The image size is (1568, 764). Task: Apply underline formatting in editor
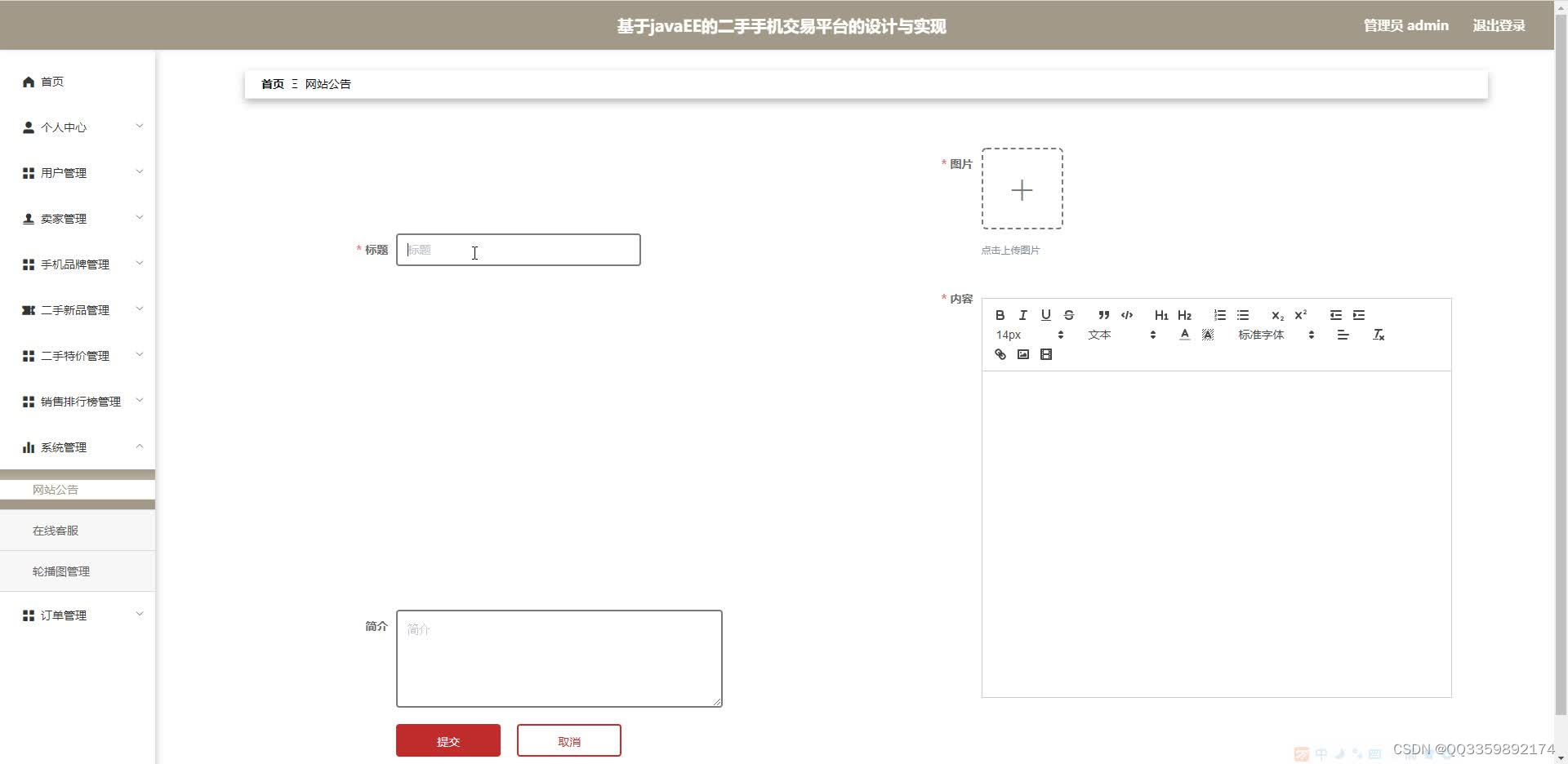tap(1045, 315)
